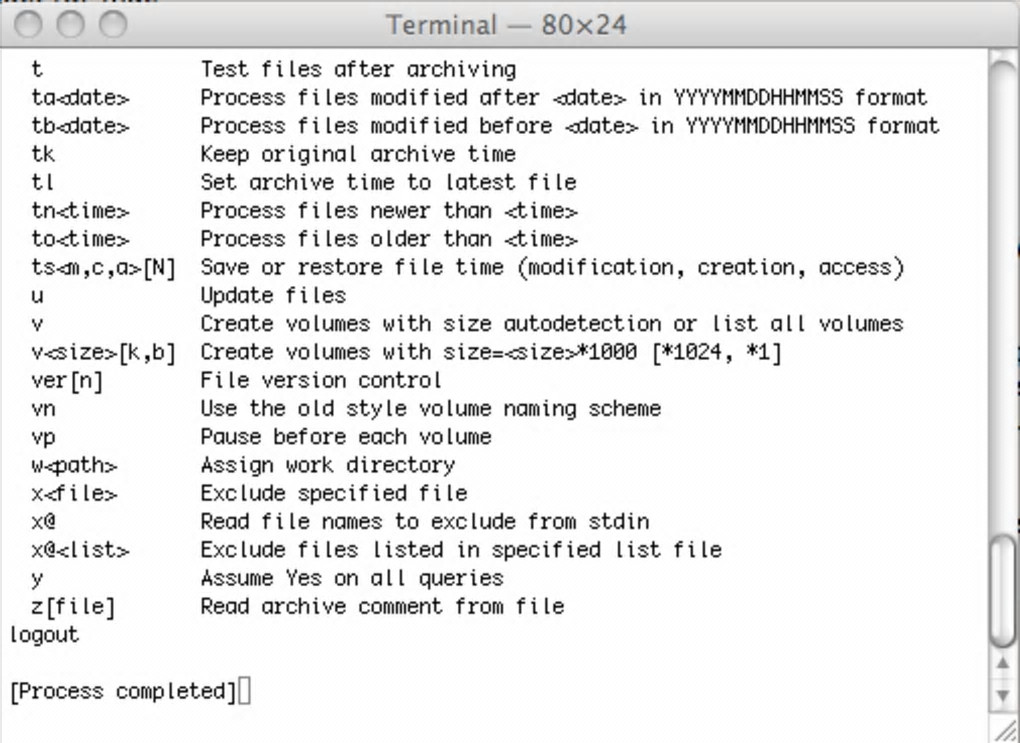Click the "Terminal — 80×24" title bar text
Image resolution: width=1020 pixels, height=743 pixels.
507,24
